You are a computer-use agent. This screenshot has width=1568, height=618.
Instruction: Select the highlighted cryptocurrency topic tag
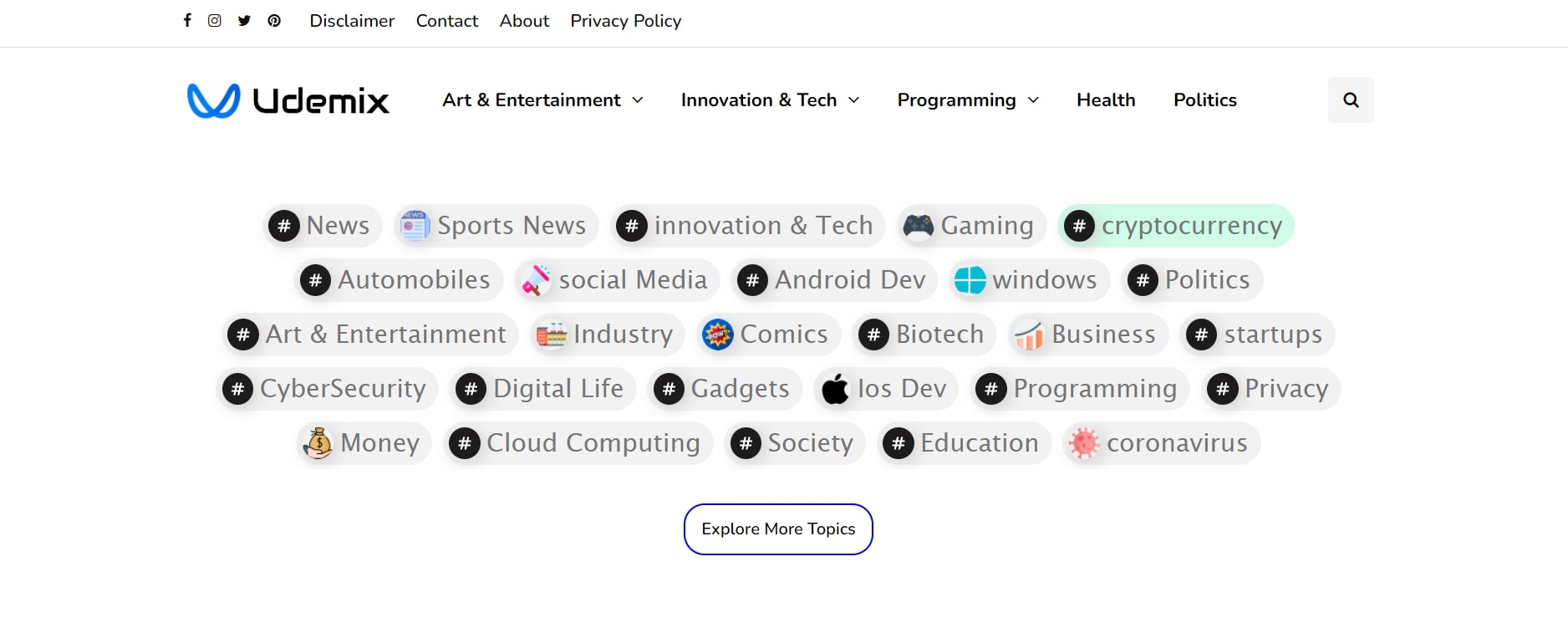1176,226
